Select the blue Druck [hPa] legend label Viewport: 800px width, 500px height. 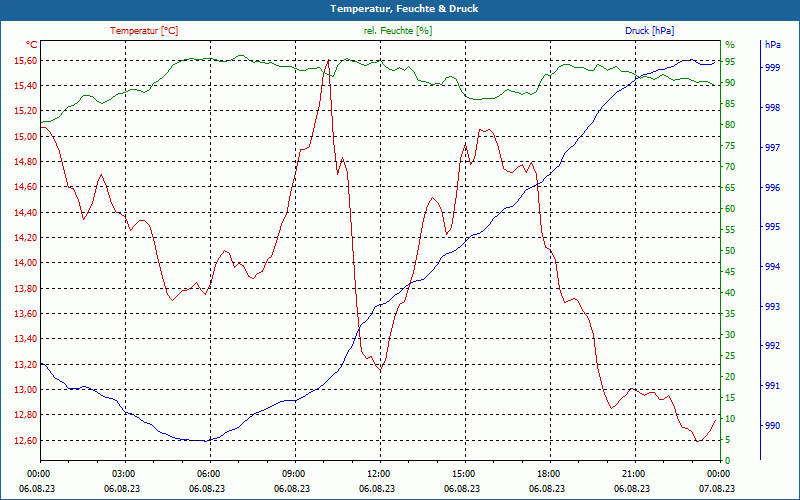click(x=649, y=31)
